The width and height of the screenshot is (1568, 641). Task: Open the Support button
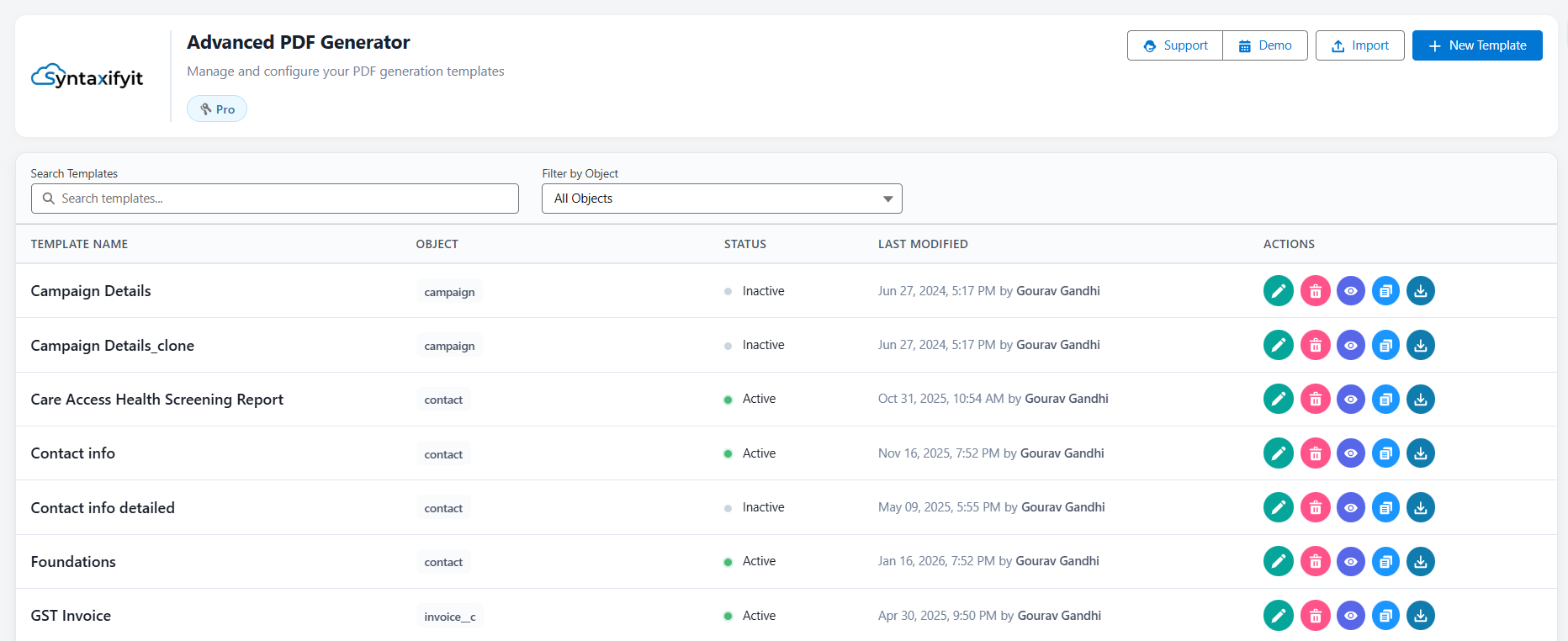[1175, 45]
